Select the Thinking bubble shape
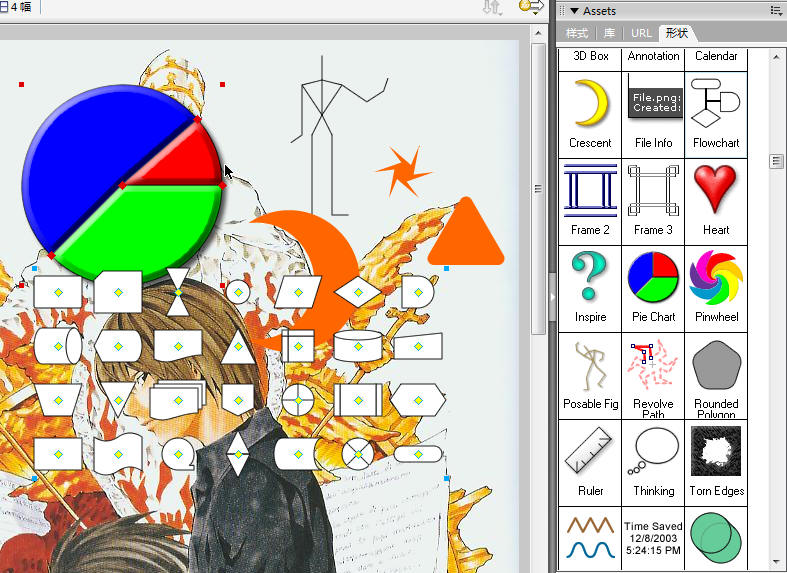This screenshot has height=573, width=787. click(653, 463)
